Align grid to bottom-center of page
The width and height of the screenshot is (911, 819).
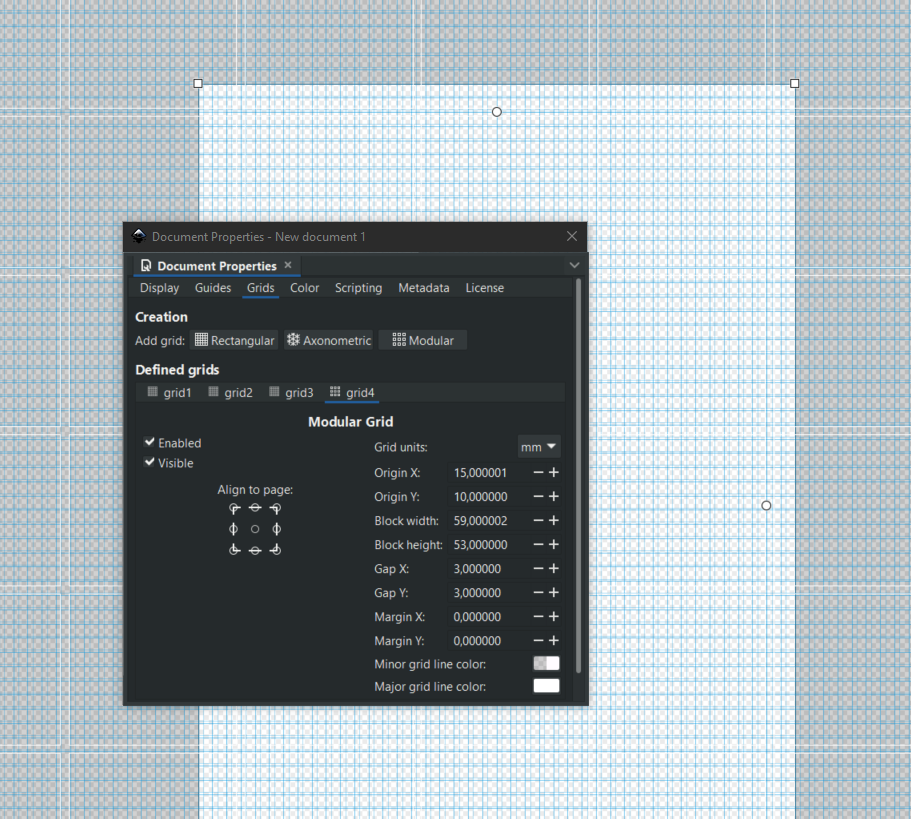click(255, 550)
